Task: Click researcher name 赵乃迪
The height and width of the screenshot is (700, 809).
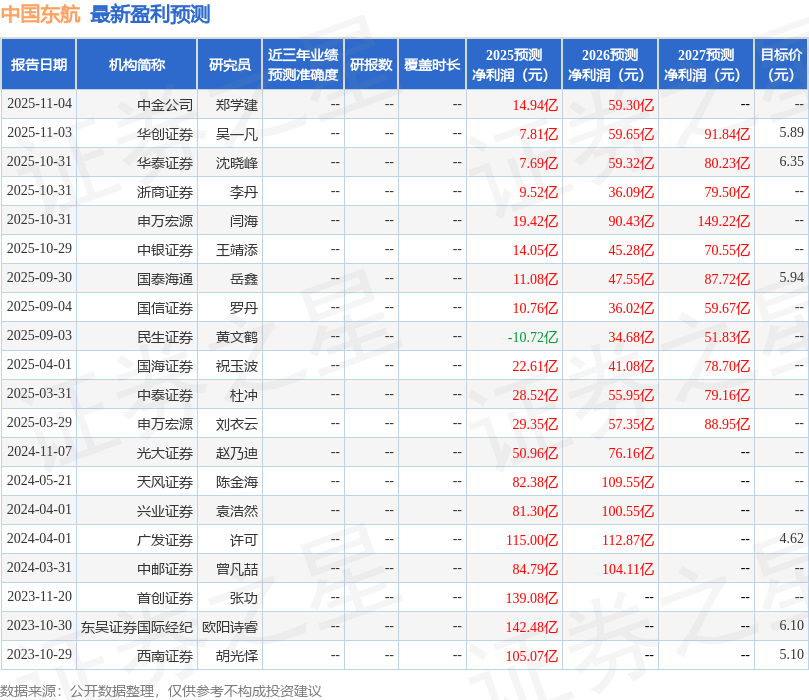Action: coord(236,453)
